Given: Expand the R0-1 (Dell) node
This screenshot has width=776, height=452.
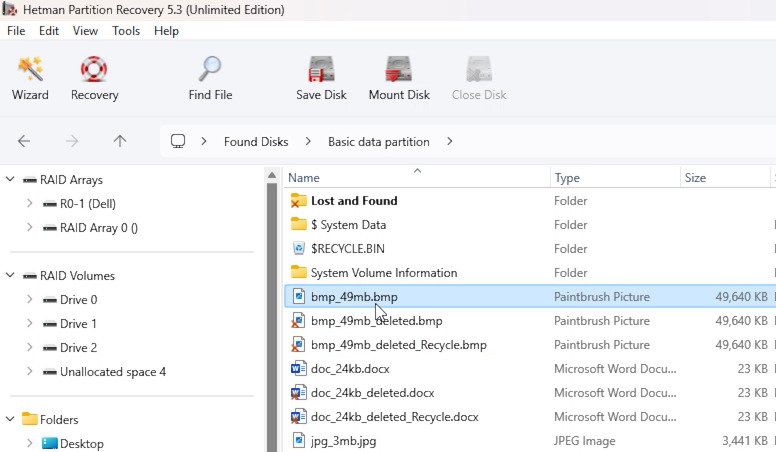Looking at the screenshot, I should (x=30, y=203).
